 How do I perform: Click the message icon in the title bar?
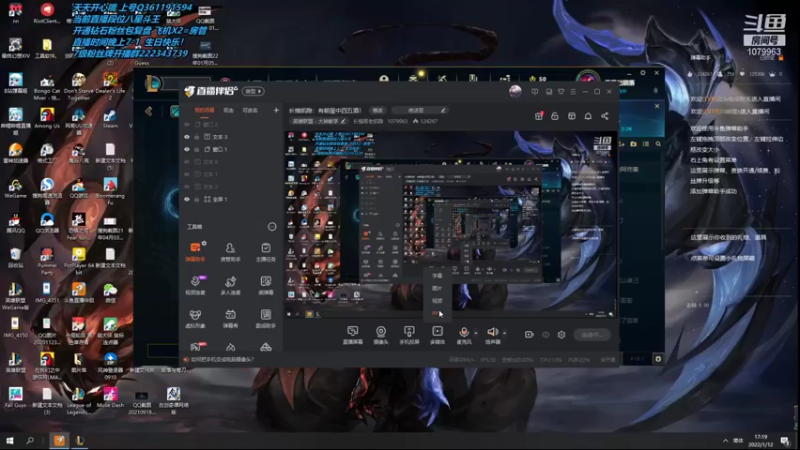tap(534, 92)
